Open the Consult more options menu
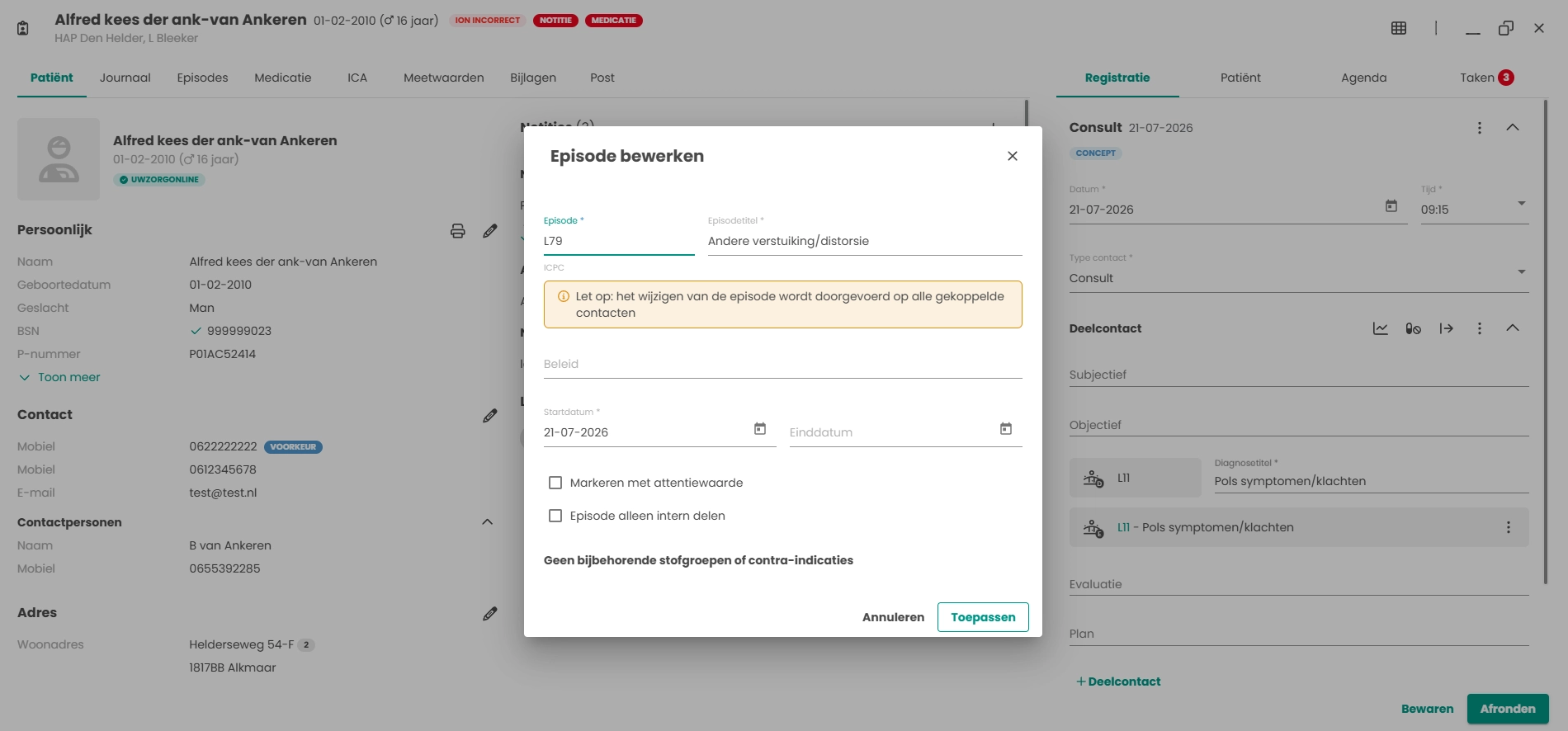 point(1480,128)
